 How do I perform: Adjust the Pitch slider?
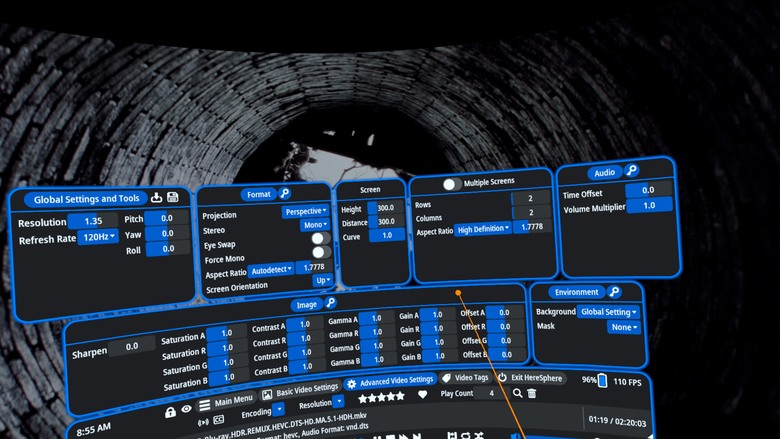tap(167, 218)
